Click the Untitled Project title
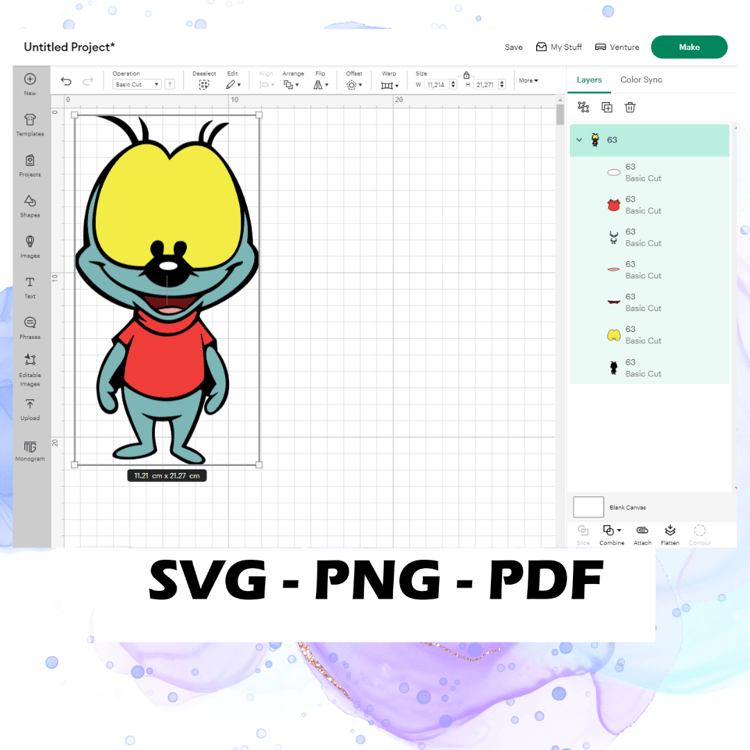 coord(69,47)
